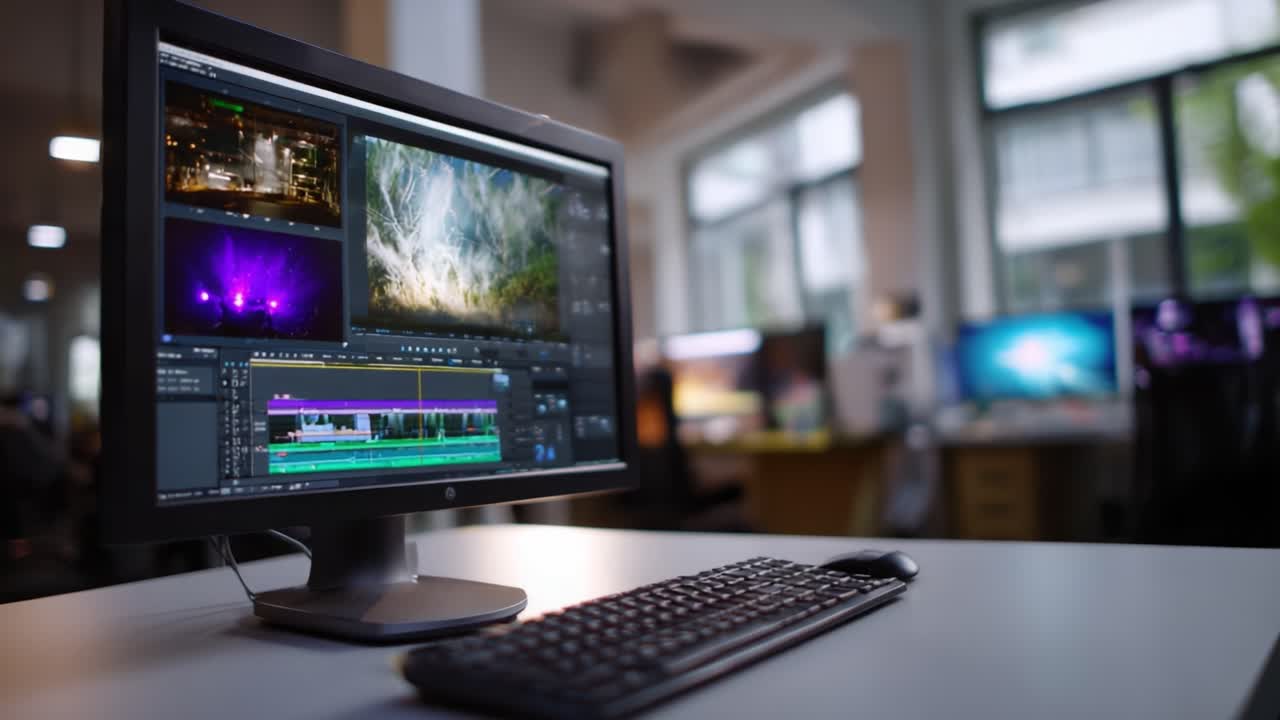Click the yellow work area bar above timeline

pyautogui.click(x=375, y=365)
